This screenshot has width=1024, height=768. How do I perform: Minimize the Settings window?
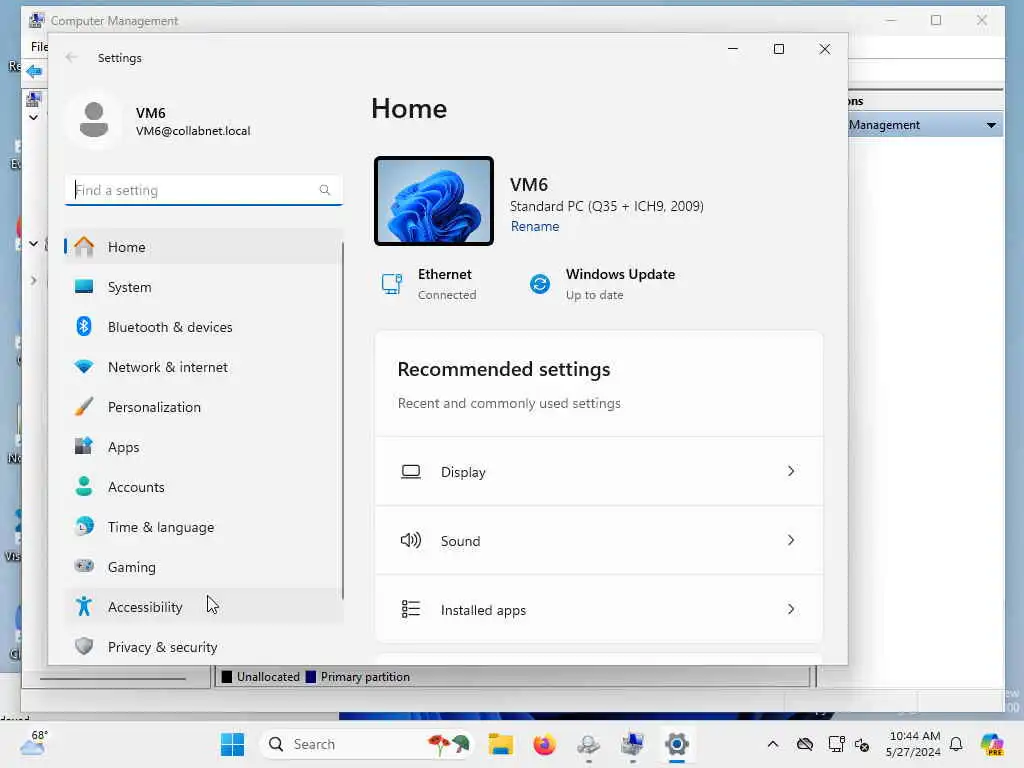(x=733, y=49)
